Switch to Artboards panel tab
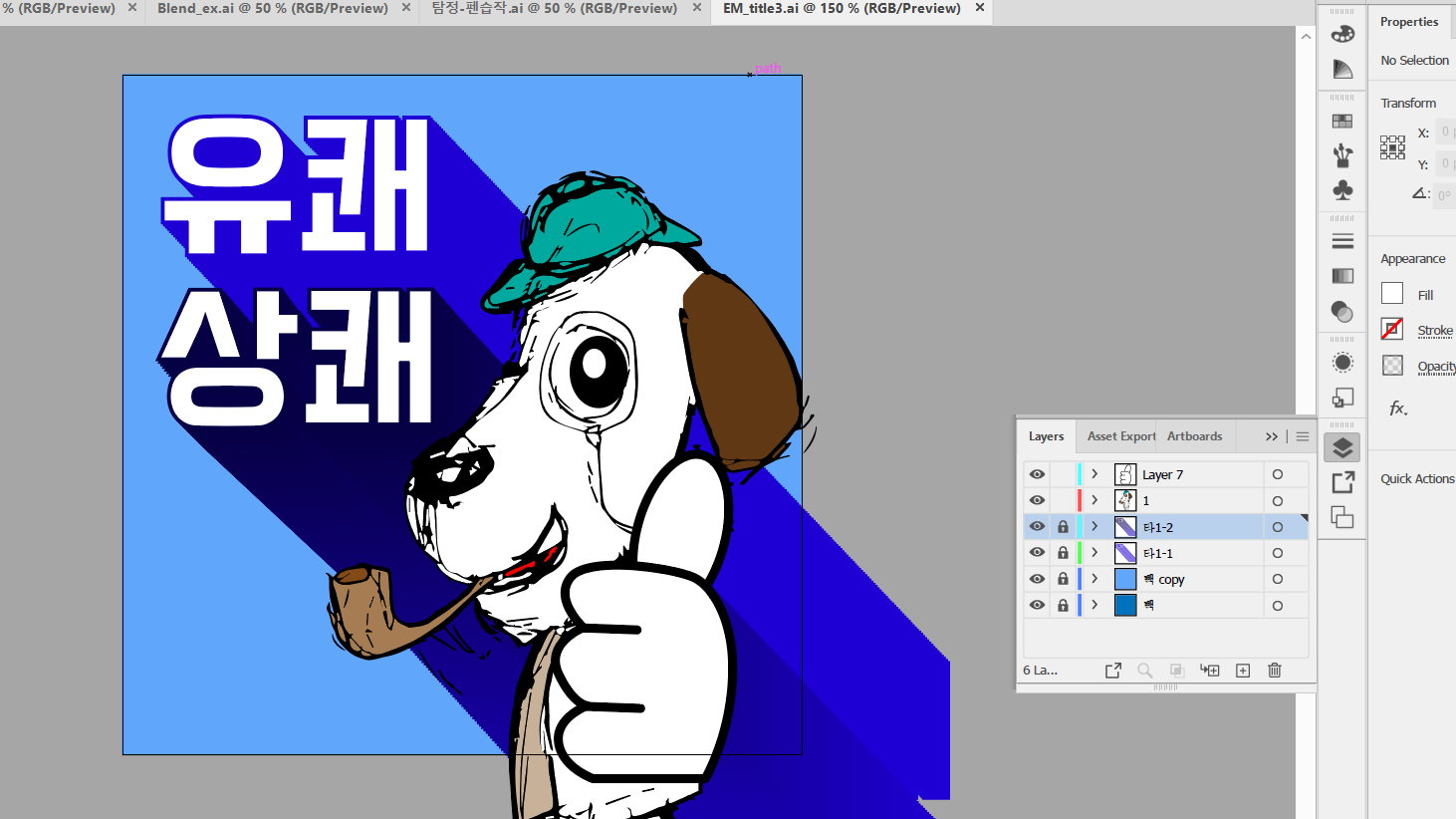This screenshot has width=1456, height=819. tap(1194, 436)
